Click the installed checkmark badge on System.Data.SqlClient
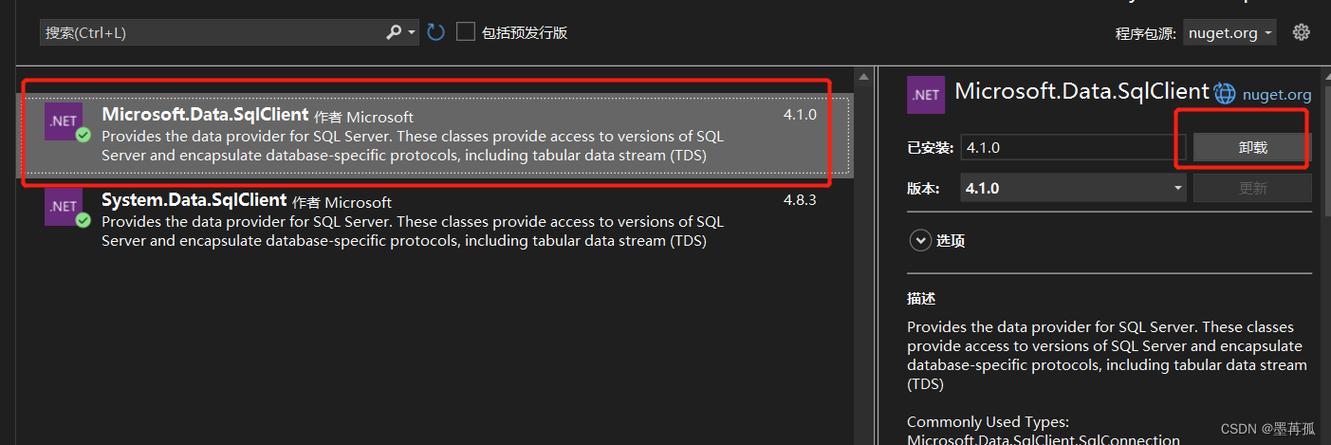 click(83, 220)
